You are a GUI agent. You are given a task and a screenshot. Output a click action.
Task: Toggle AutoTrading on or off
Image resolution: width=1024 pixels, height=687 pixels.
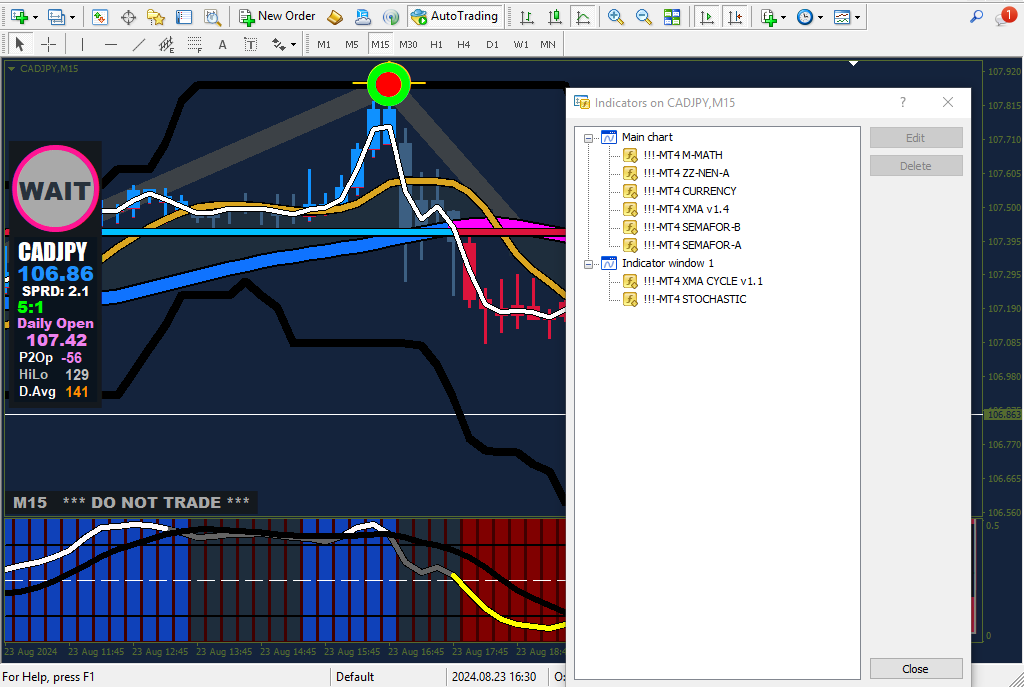tap(454, 17)
